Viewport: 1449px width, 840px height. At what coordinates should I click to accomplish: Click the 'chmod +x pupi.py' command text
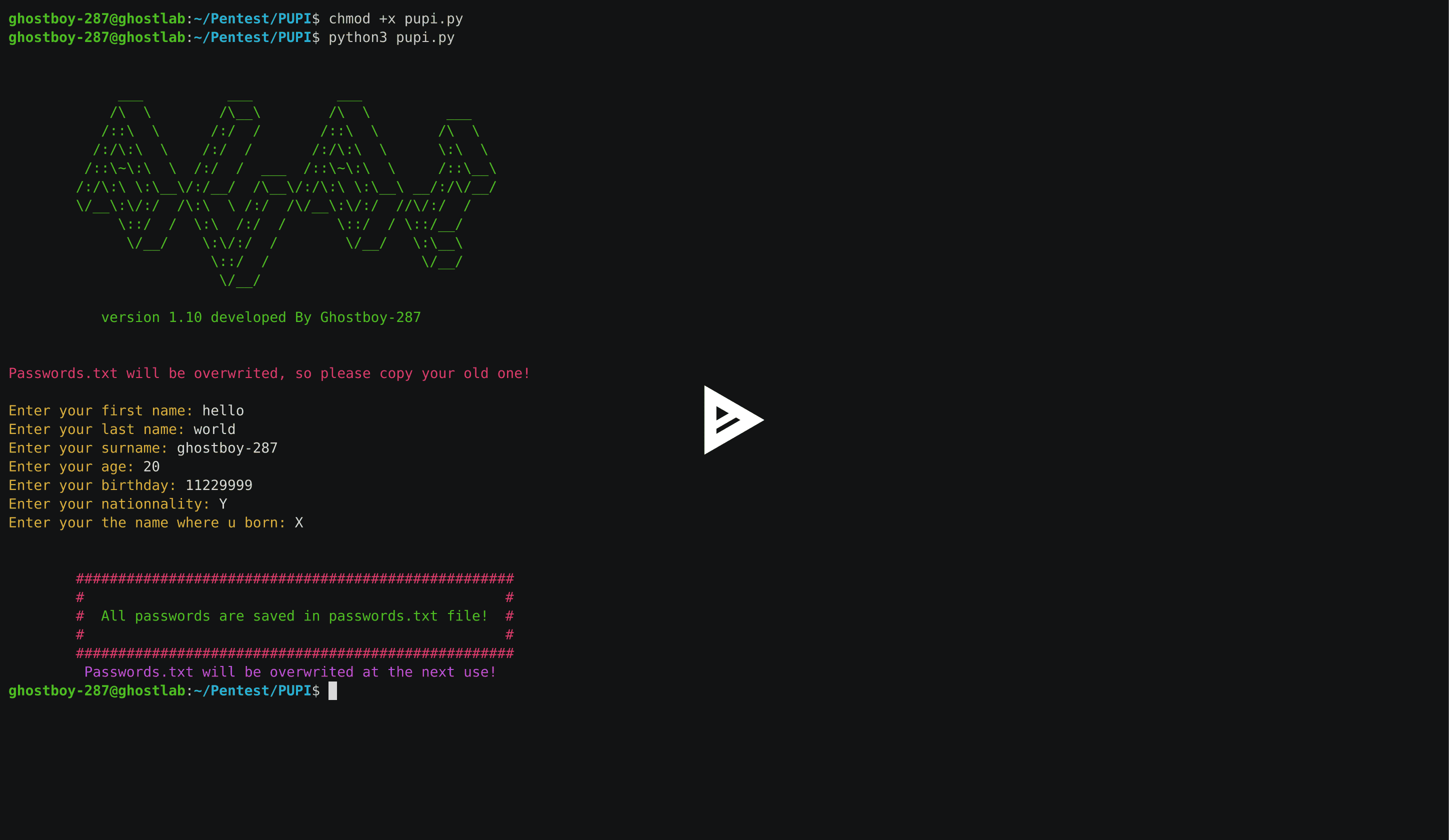tap(395, 19)
